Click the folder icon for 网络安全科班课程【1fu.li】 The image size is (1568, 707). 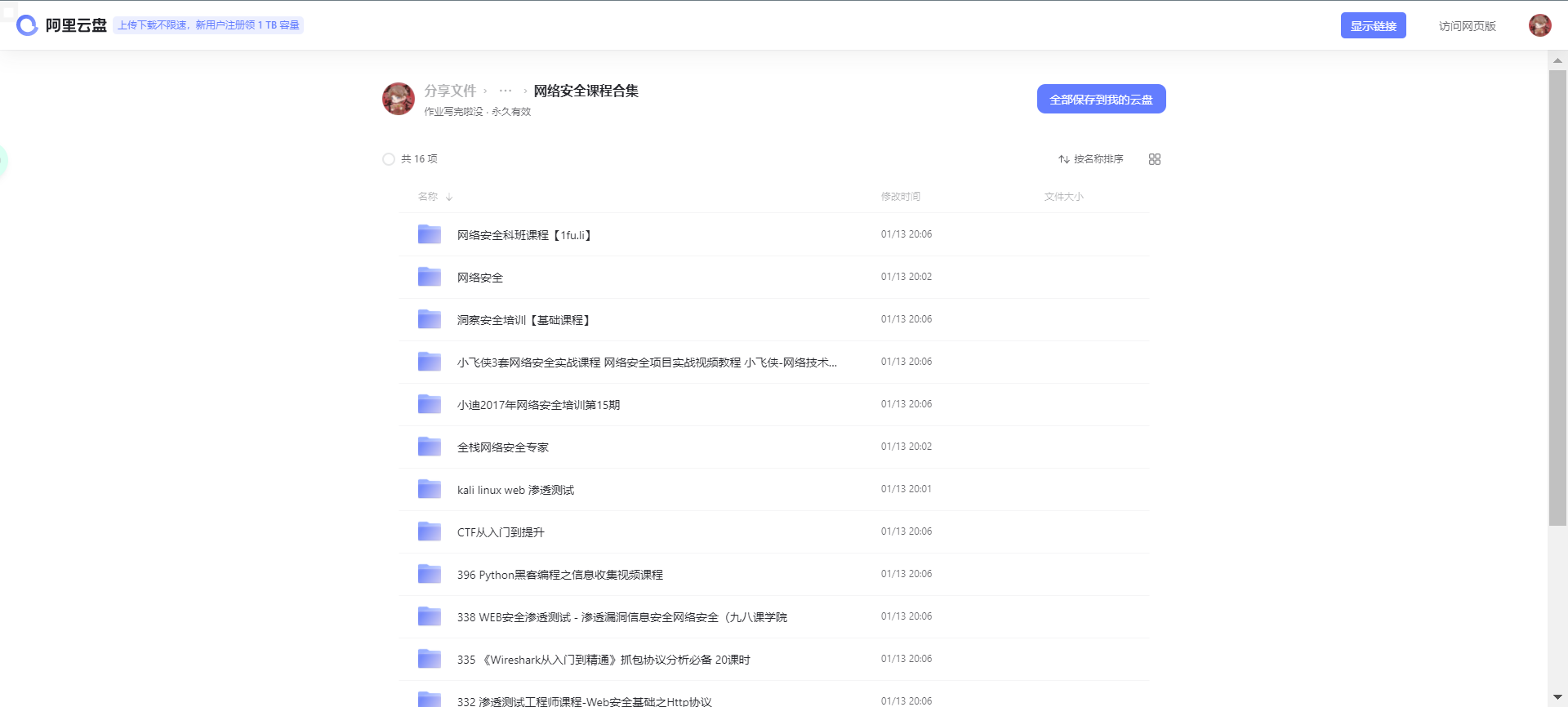[x=430, y=234]
